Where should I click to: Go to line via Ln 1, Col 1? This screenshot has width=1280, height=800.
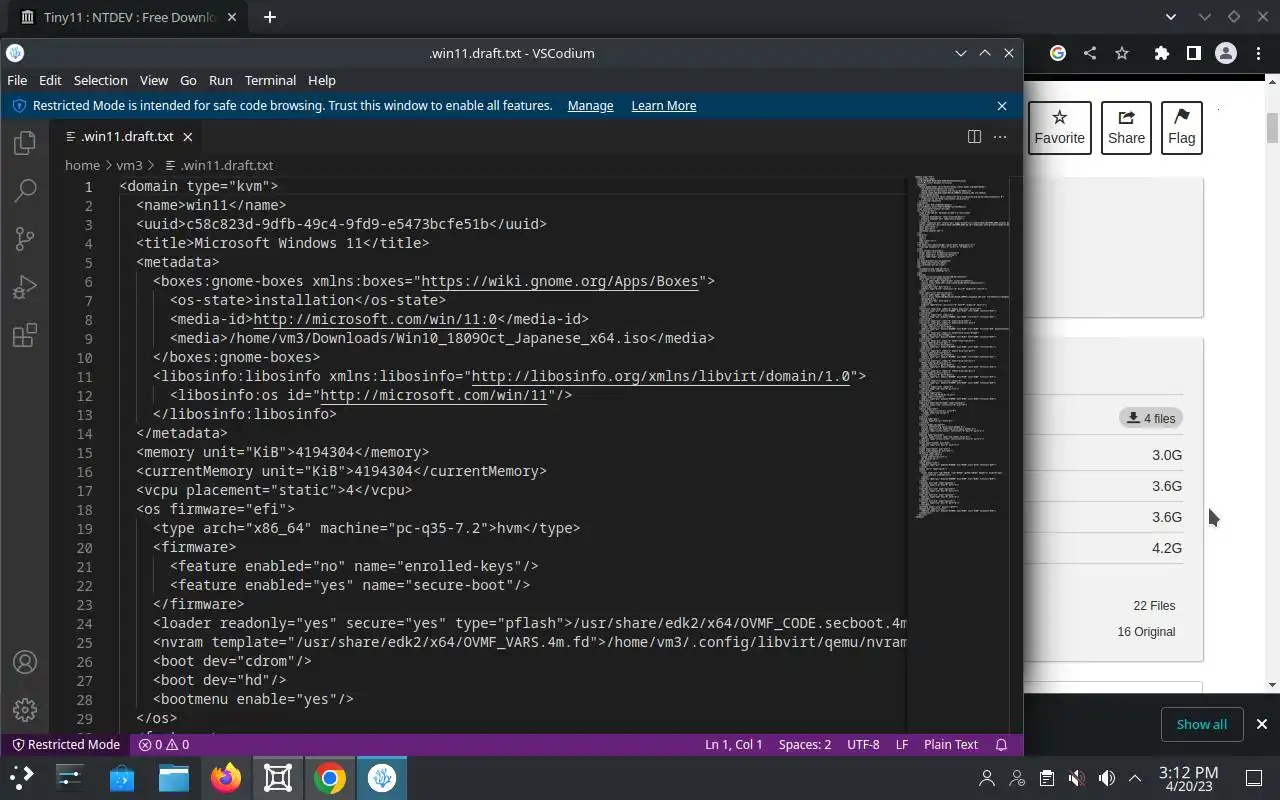(x=733, y=745)
